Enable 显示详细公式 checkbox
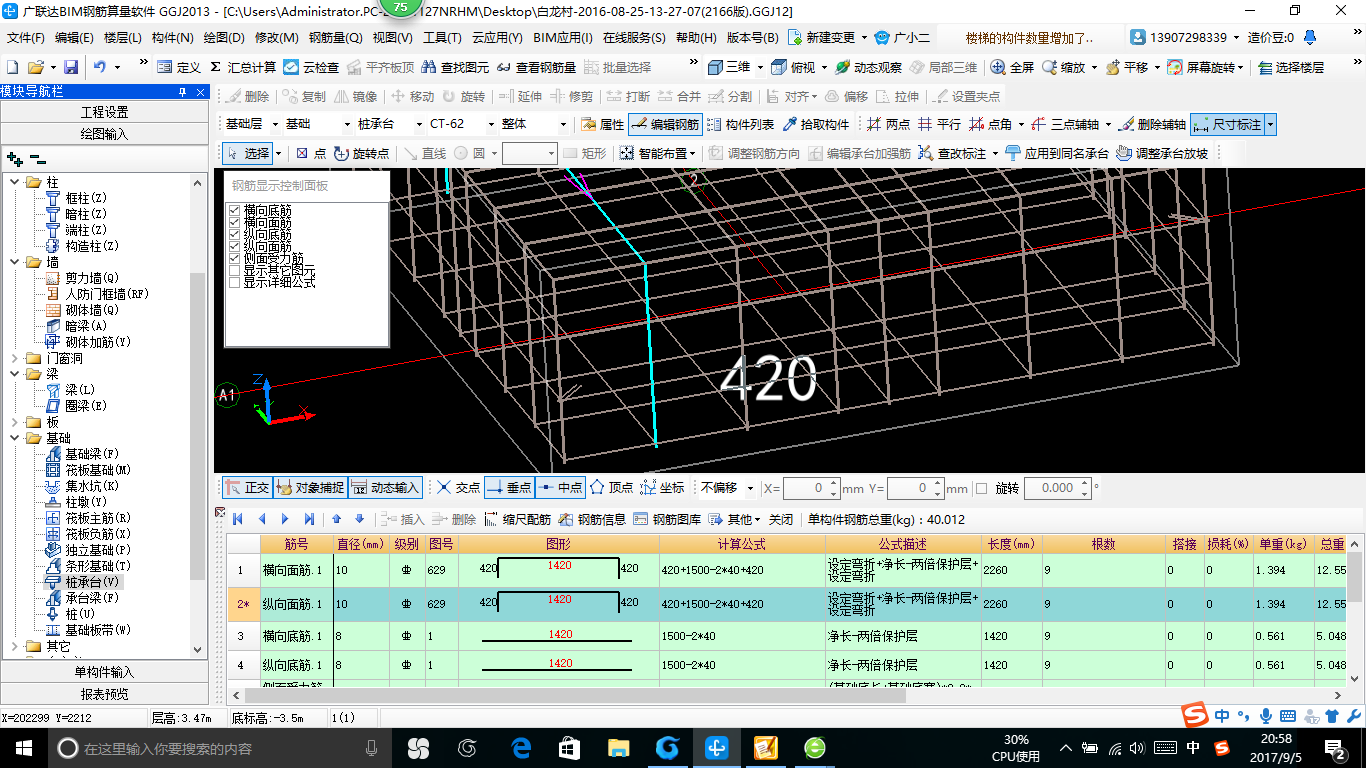The width and height of the screenshot is (1366, 768). click(234, 283)
